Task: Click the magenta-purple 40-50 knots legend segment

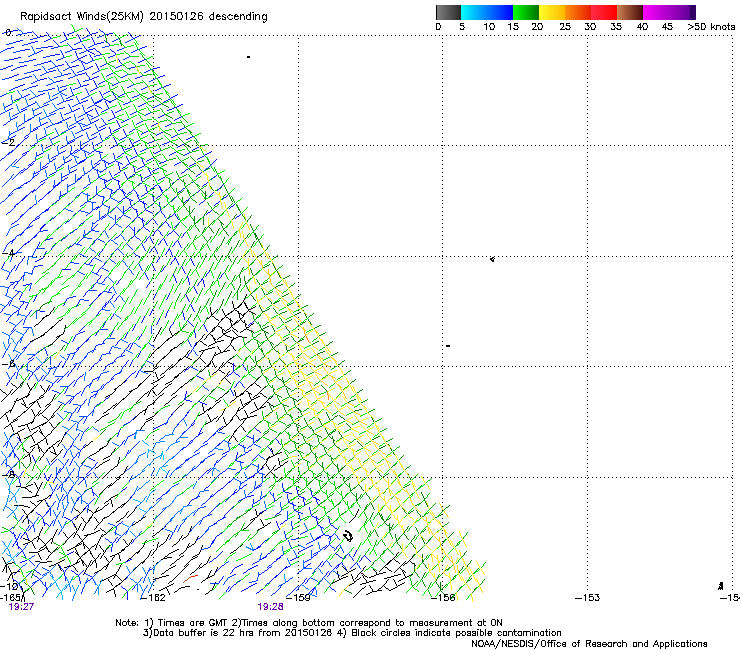Action: (669, 12)
